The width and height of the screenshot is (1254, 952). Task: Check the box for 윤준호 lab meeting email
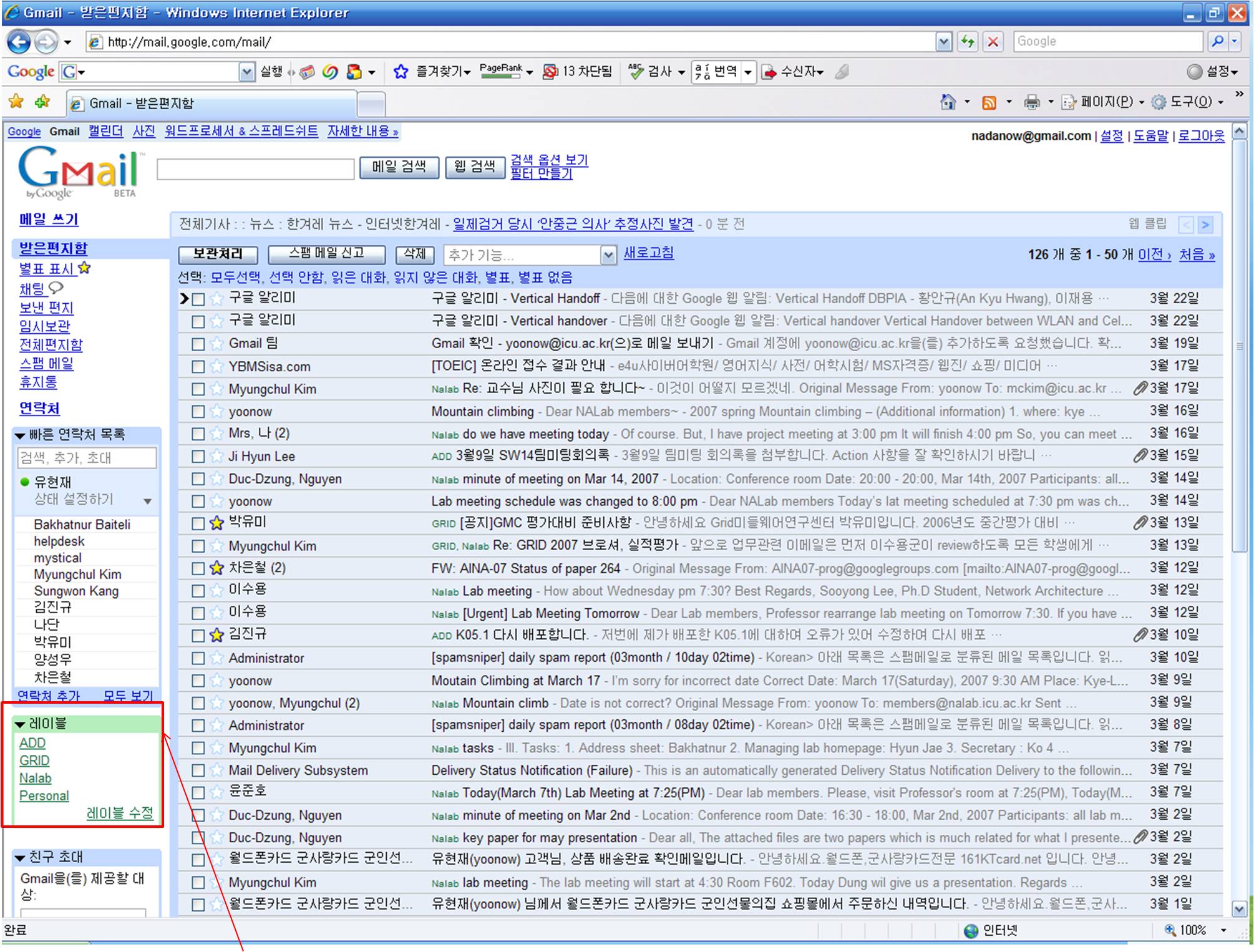point(198,793)
